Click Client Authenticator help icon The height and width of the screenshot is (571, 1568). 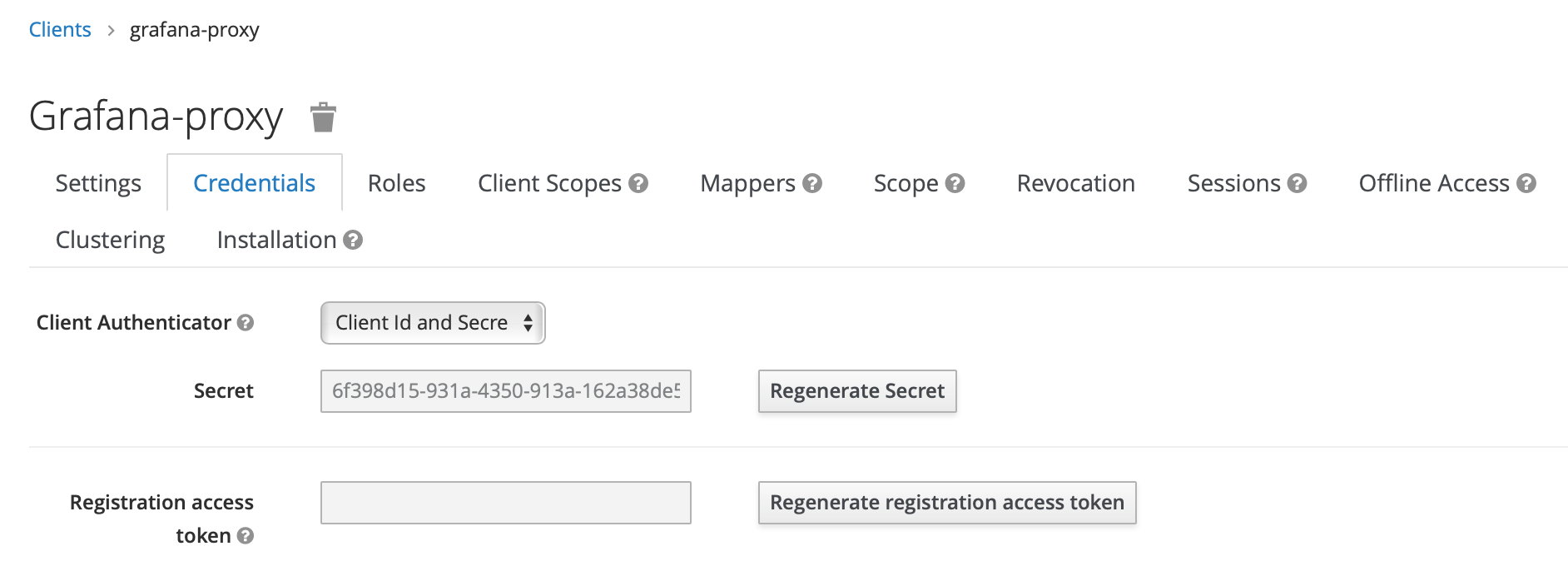tap(246, 322)
